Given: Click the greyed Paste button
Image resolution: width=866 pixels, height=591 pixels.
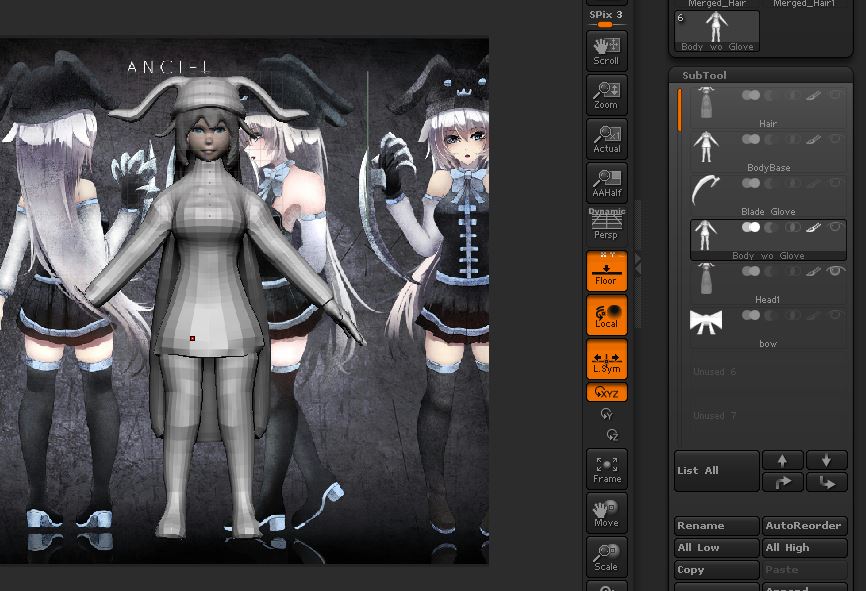Looking at the screenshot, I should (805, 570).
